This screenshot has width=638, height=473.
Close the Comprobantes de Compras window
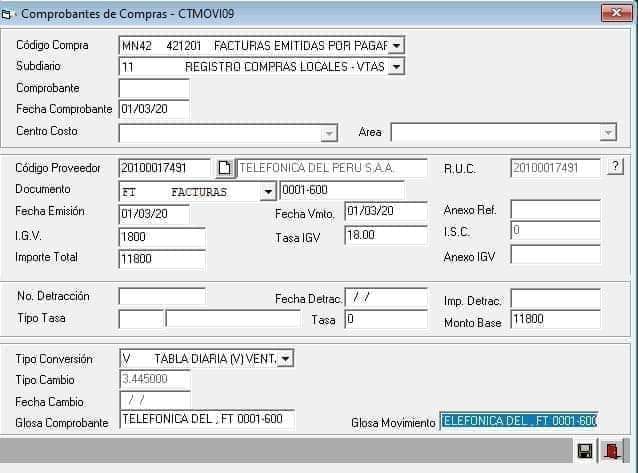click(616, 13)
